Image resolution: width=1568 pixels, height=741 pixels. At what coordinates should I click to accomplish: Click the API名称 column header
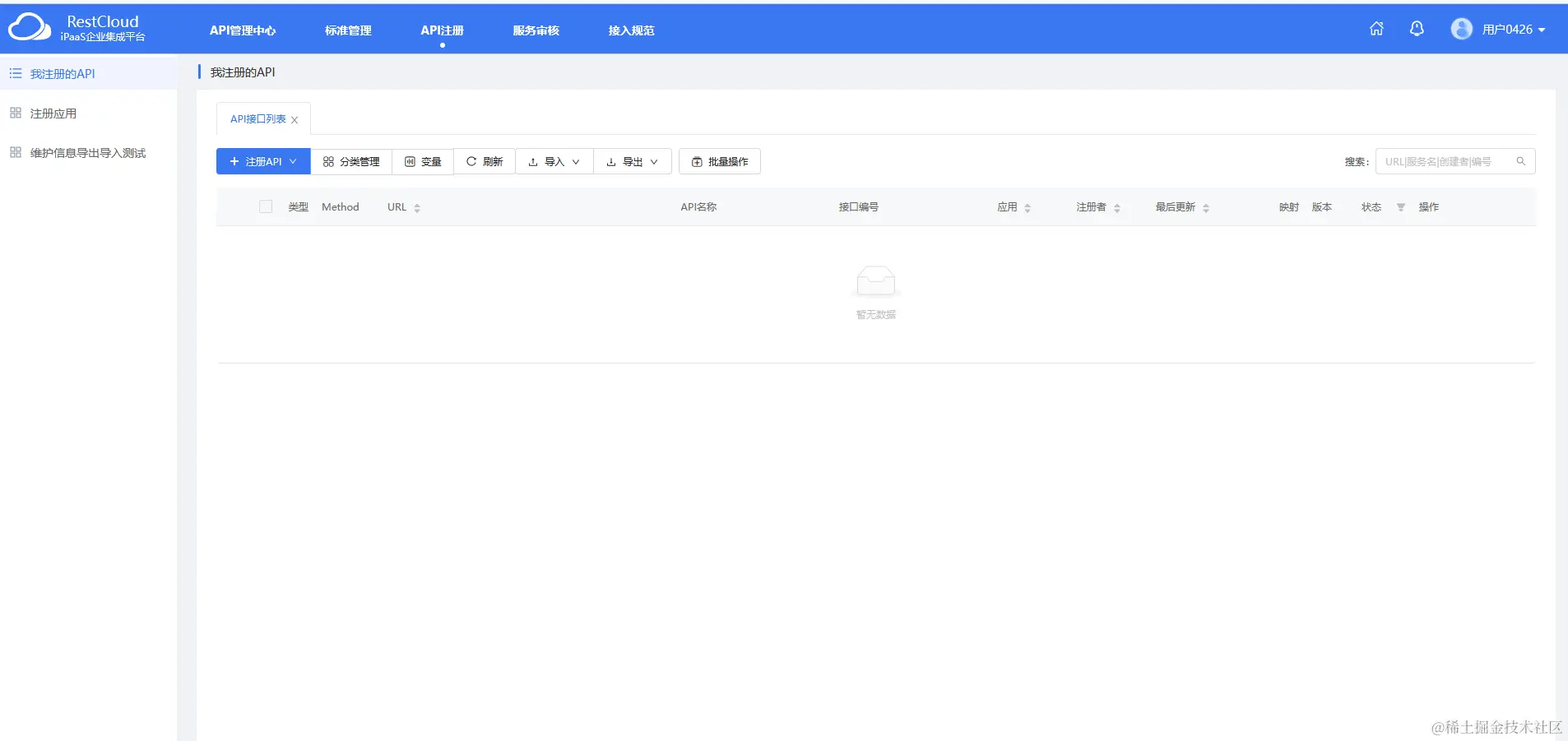point(698,207)
